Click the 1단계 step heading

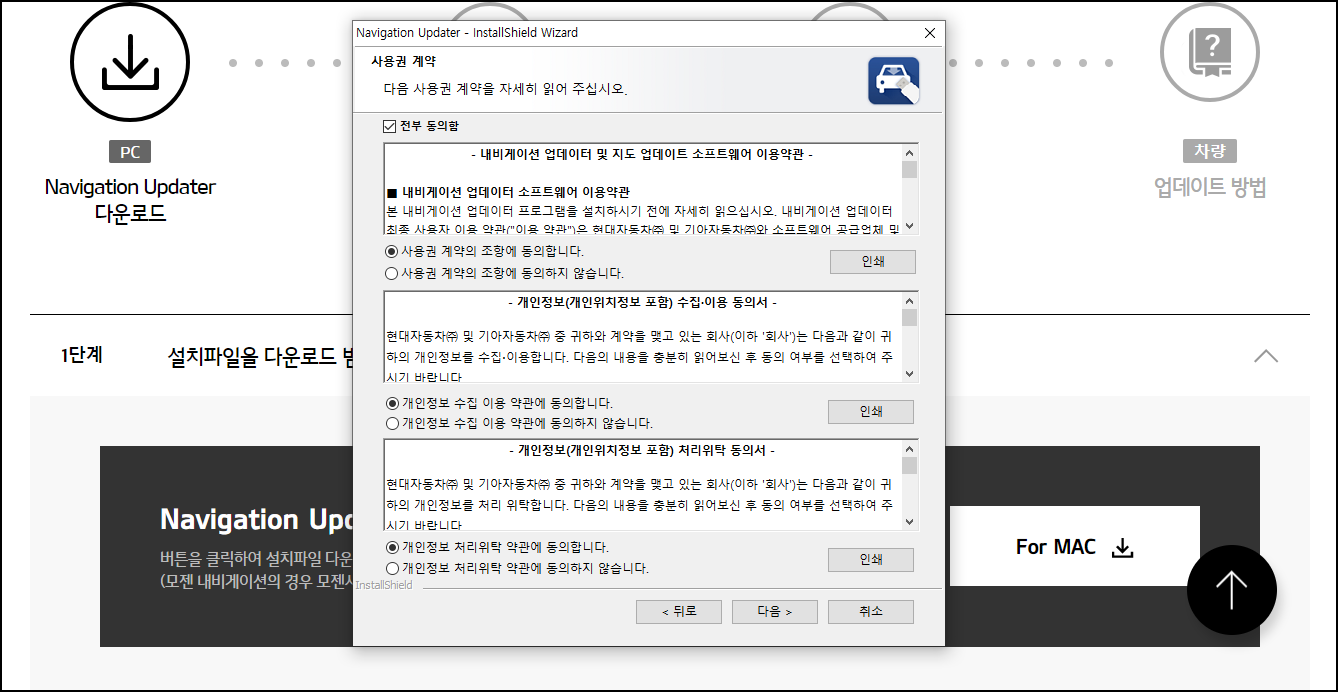tap(81, 355)
